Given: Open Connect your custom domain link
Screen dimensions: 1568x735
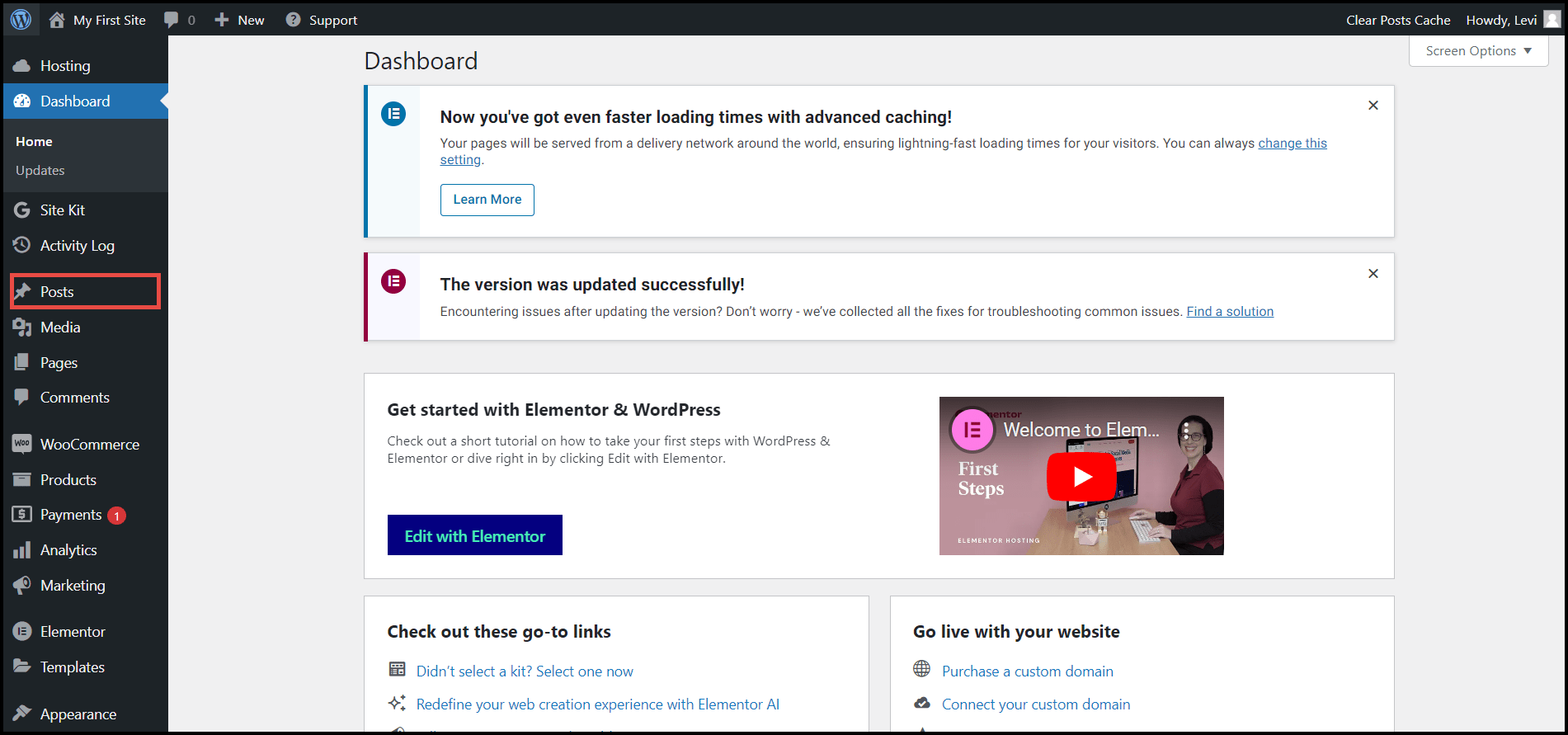Looking at the screenshot, I should 1036,704.
